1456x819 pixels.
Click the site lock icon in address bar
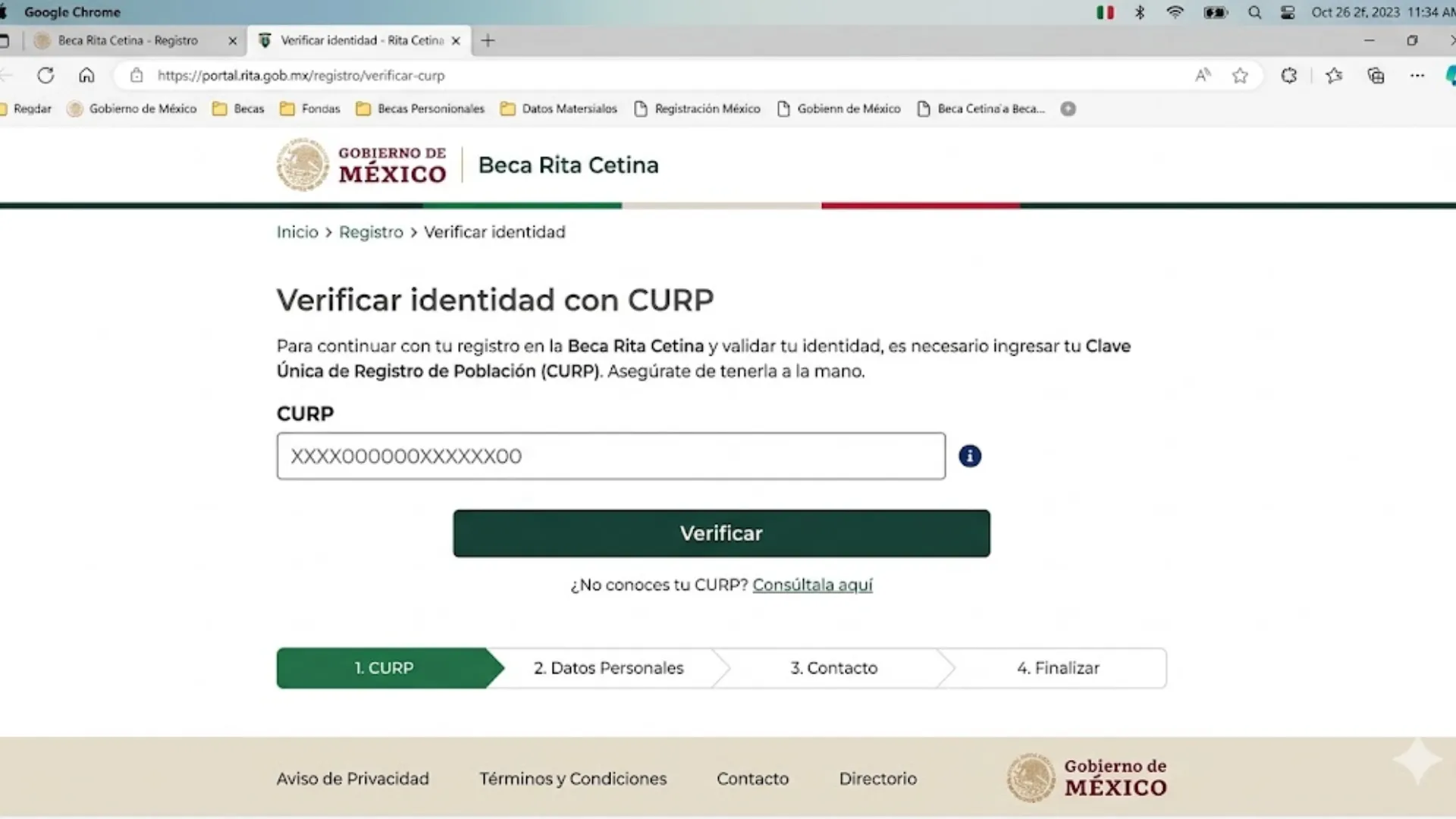click(136, 75)
